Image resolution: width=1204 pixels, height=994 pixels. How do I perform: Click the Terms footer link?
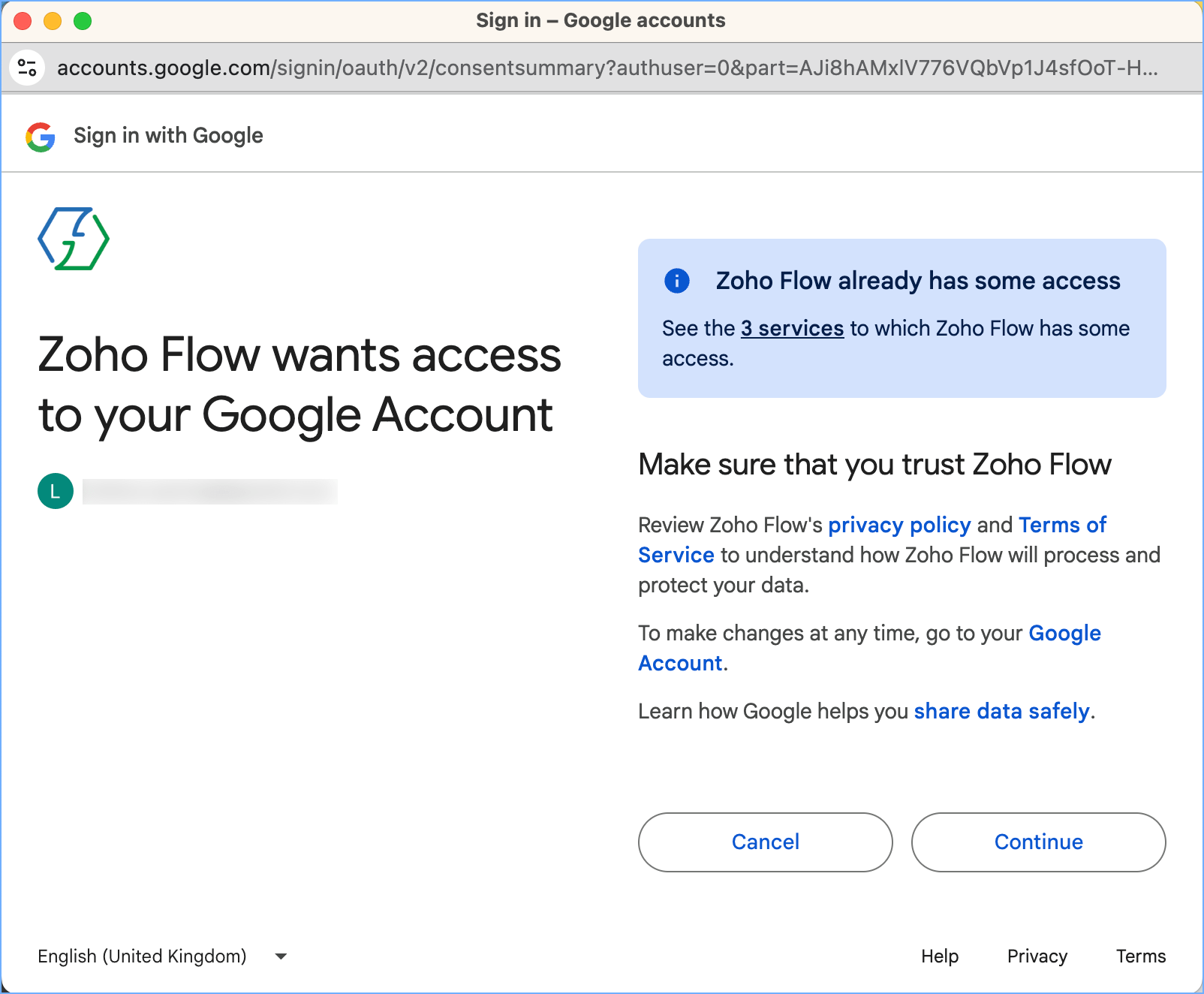1140,956
